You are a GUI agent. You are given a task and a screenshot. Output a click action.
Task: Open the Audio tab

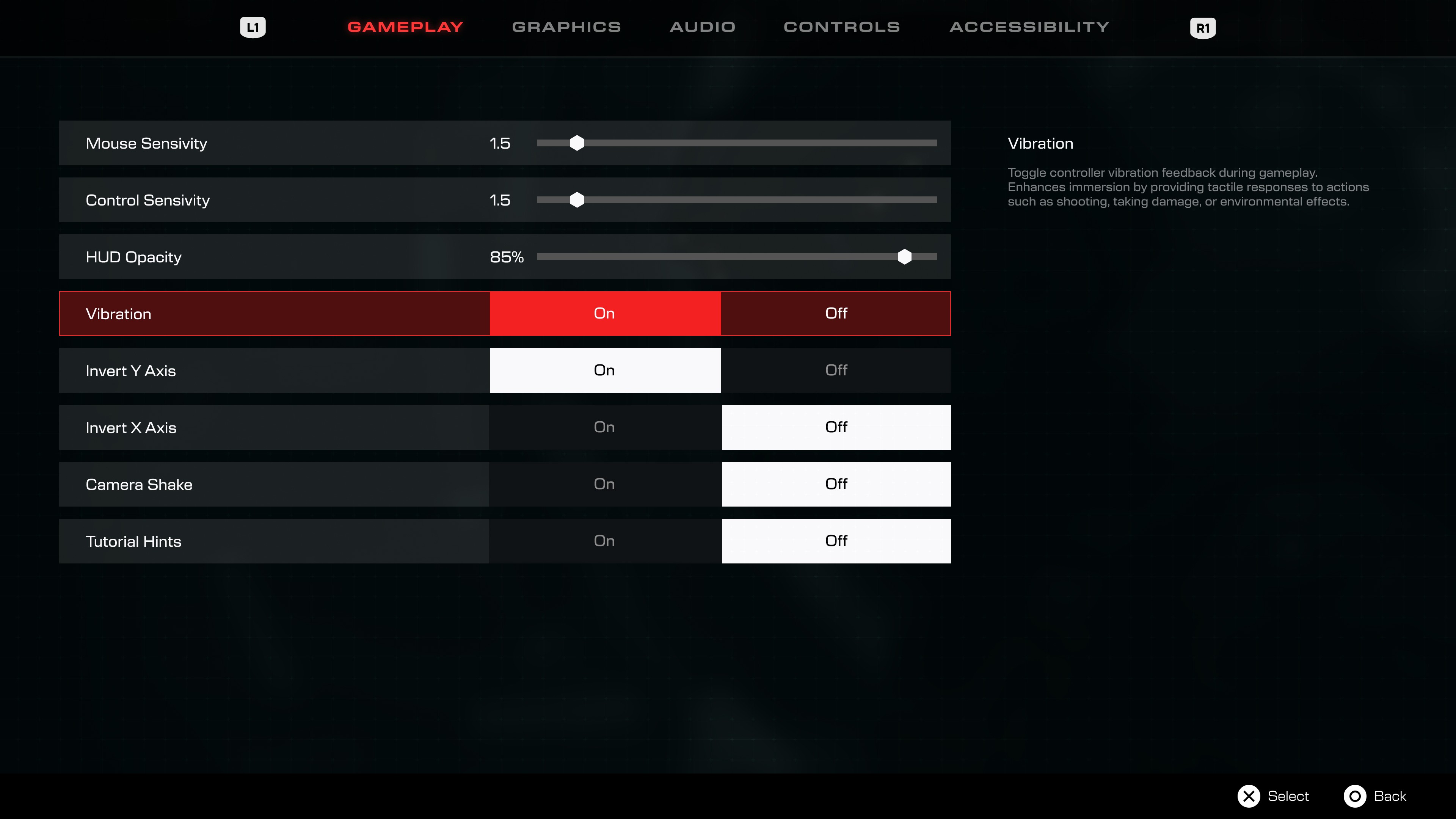coord(703,27)
